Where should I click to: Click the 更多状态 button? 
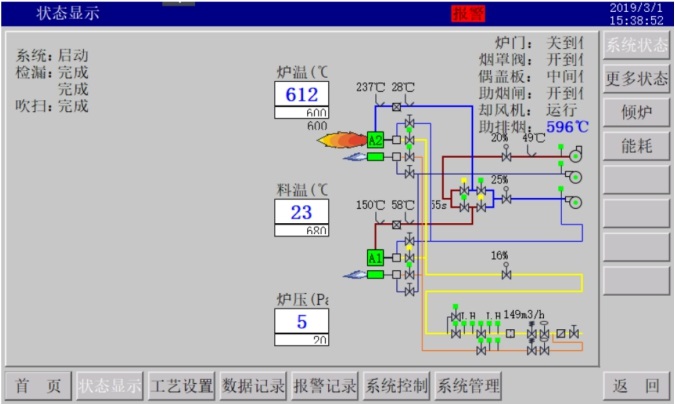637,78
